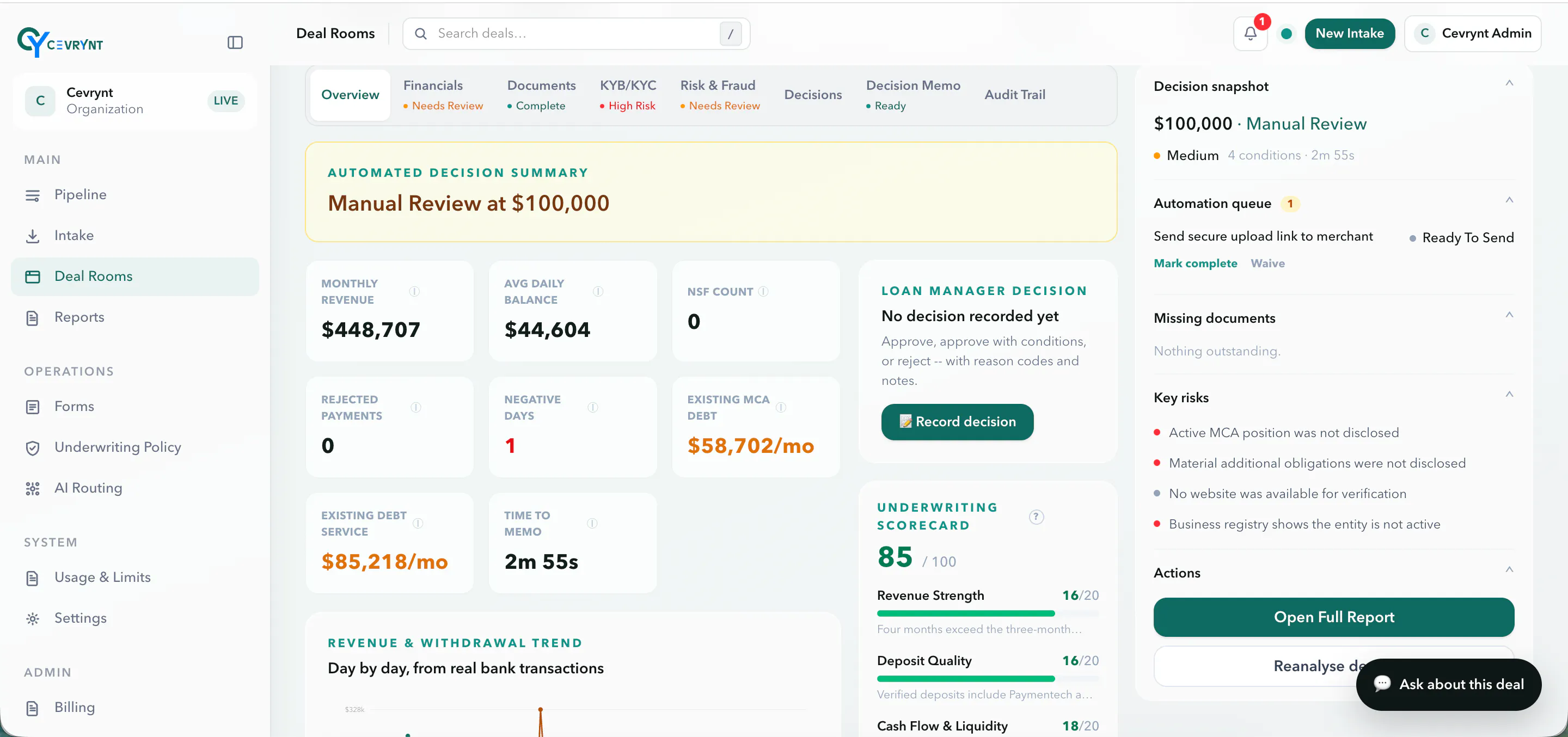
Task: Open notifications bell
Action: (1250, 33)
